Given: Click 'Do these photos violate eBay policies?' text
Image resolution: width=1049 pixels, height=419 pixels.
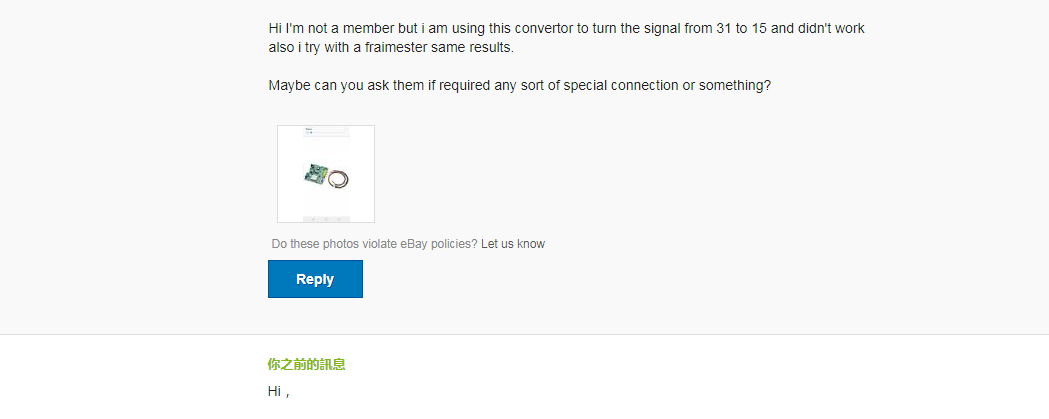Looking at the screenshot, I should pyautogui.click(x=375, y=244).
